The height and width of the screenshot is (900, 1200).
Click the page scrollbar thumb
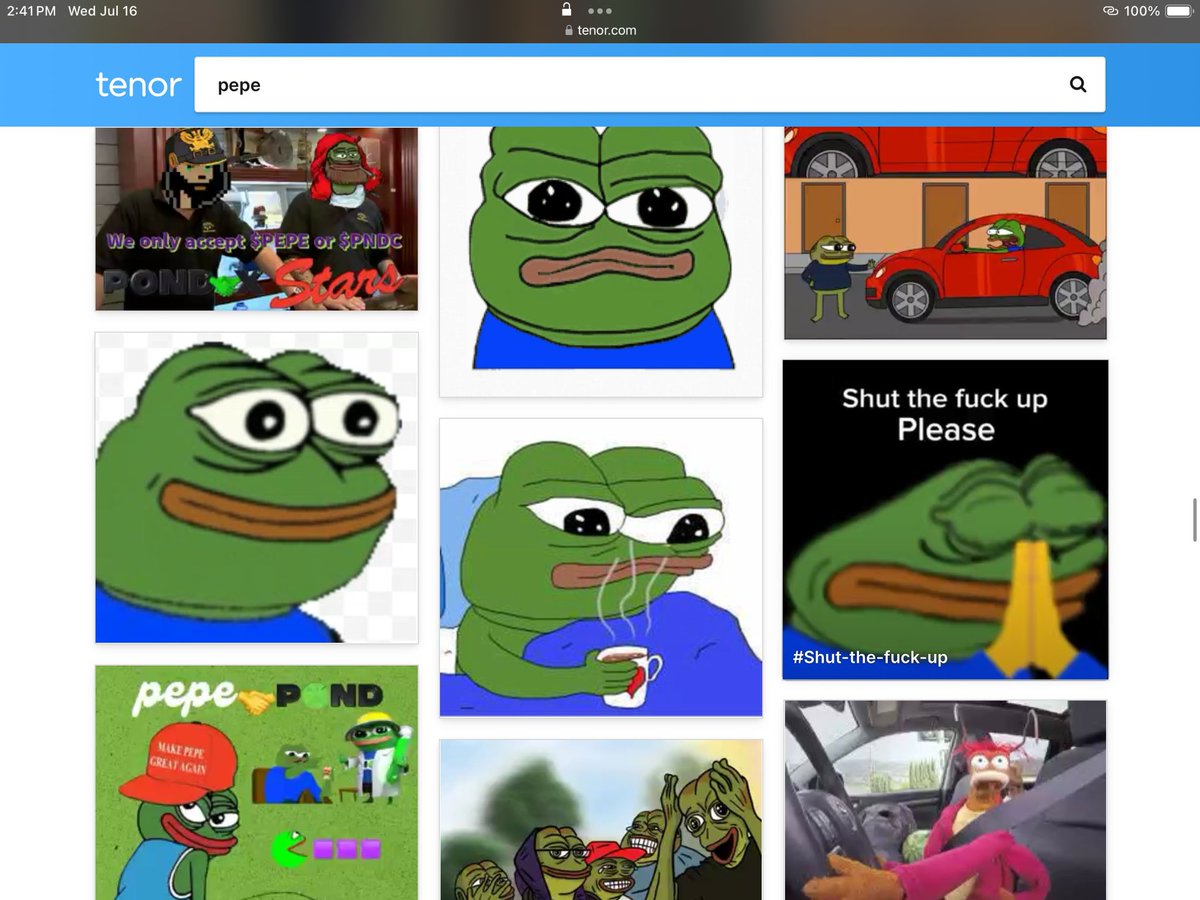point(1195,519)
